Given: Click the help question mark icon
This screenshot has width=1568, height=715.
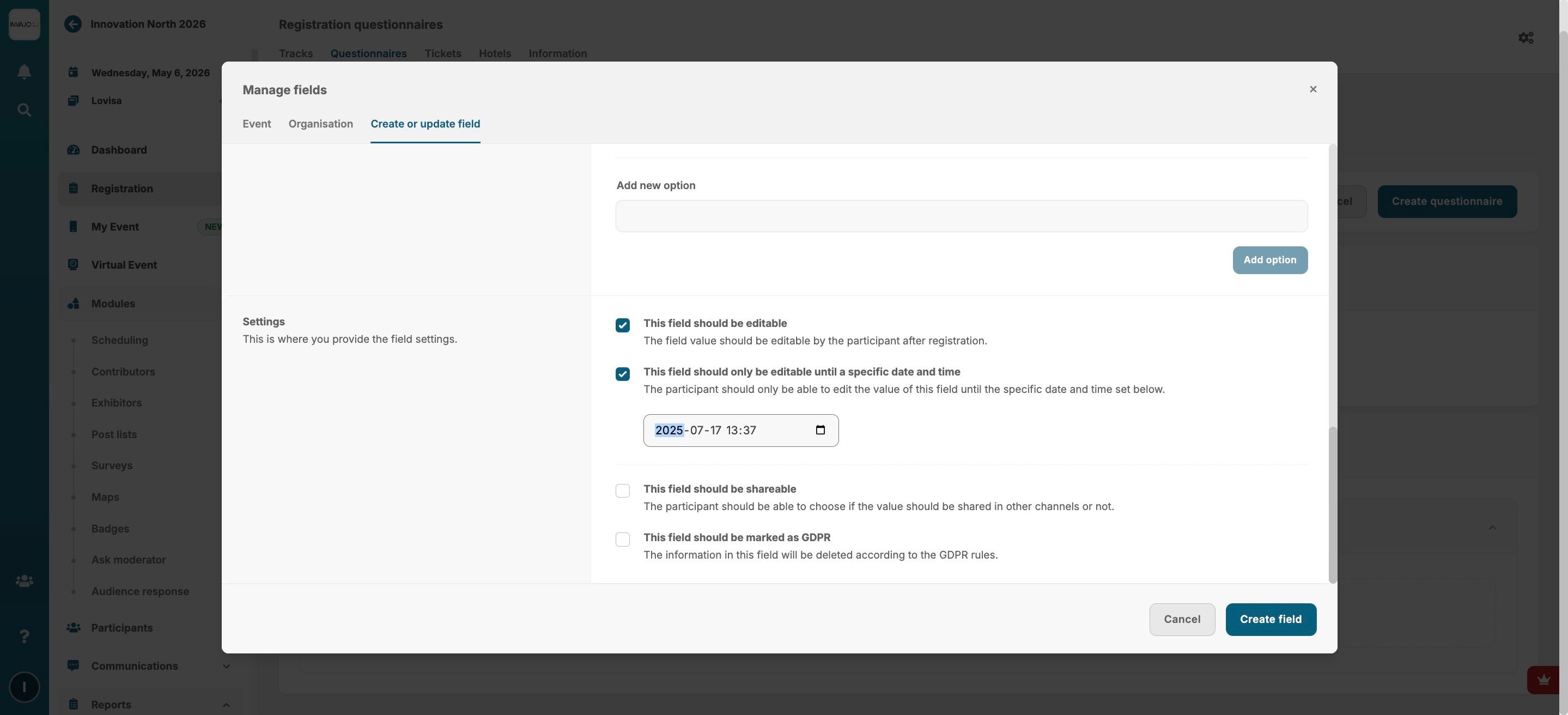Looking at the screenshot, I should [24, 637].
